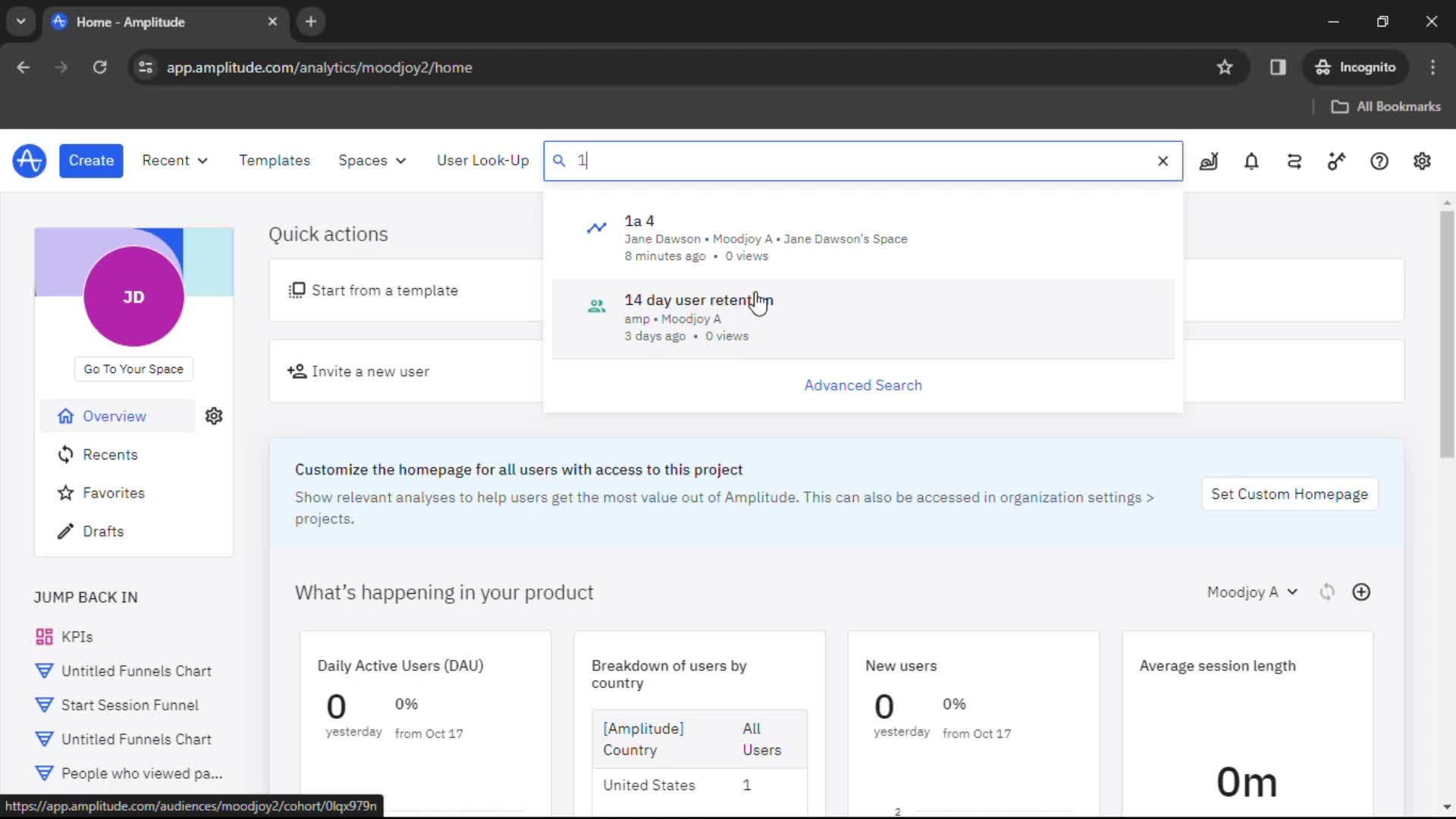Open notifications panel
This screenshot has width=1456, height=819.
[x=1251, y=160]
